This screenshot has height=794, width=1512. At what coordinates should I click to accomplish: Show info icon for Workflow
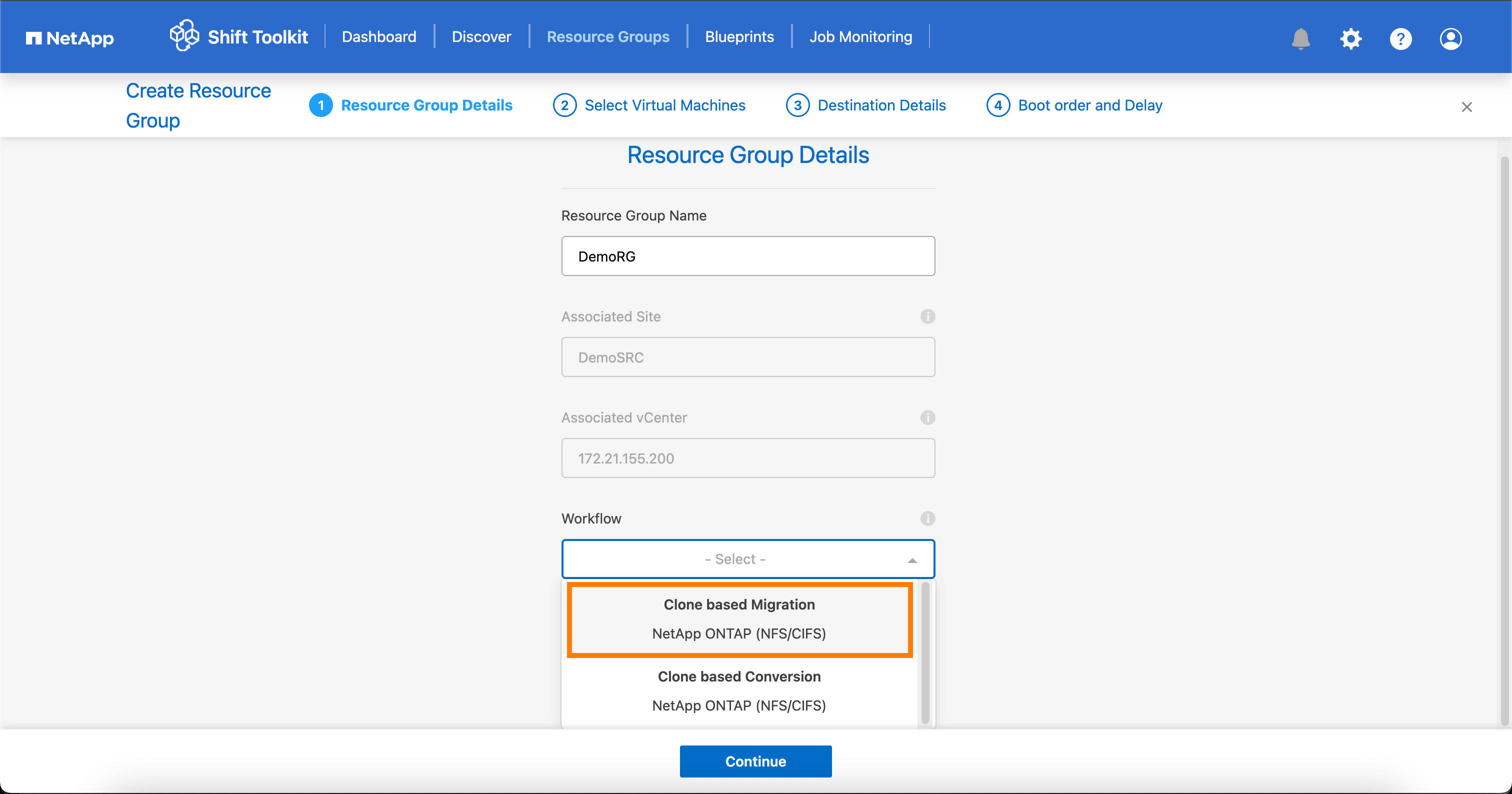[927, 518]
